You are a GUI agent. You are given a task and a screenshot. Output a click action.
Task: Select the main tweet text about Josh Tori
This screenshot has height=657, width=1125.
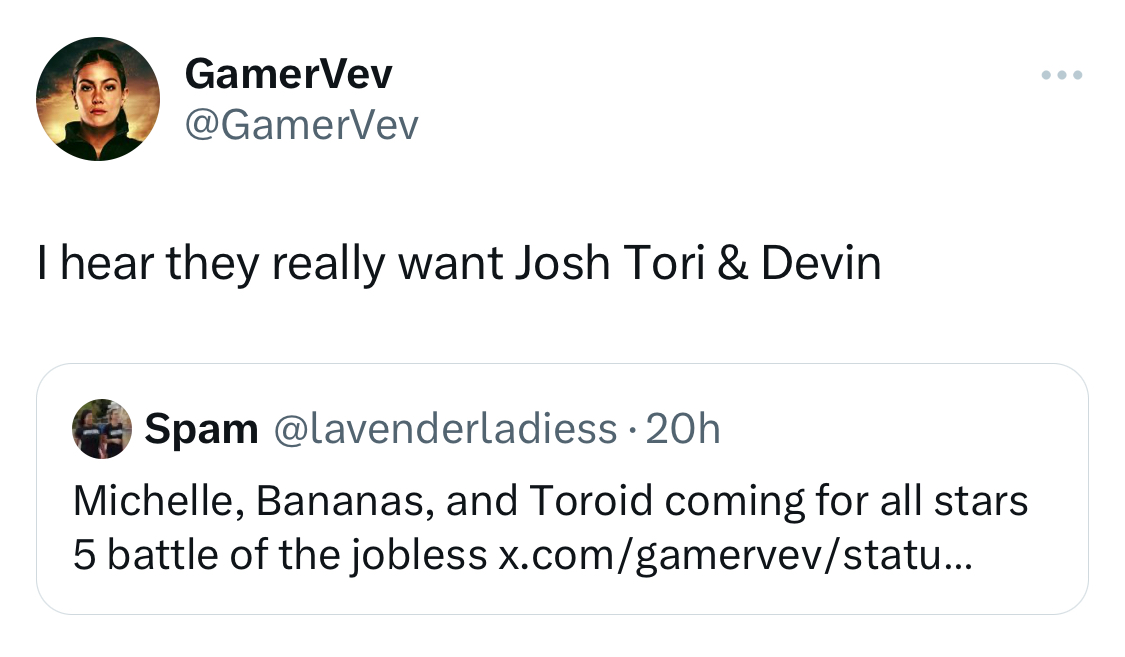pos(459,263)
